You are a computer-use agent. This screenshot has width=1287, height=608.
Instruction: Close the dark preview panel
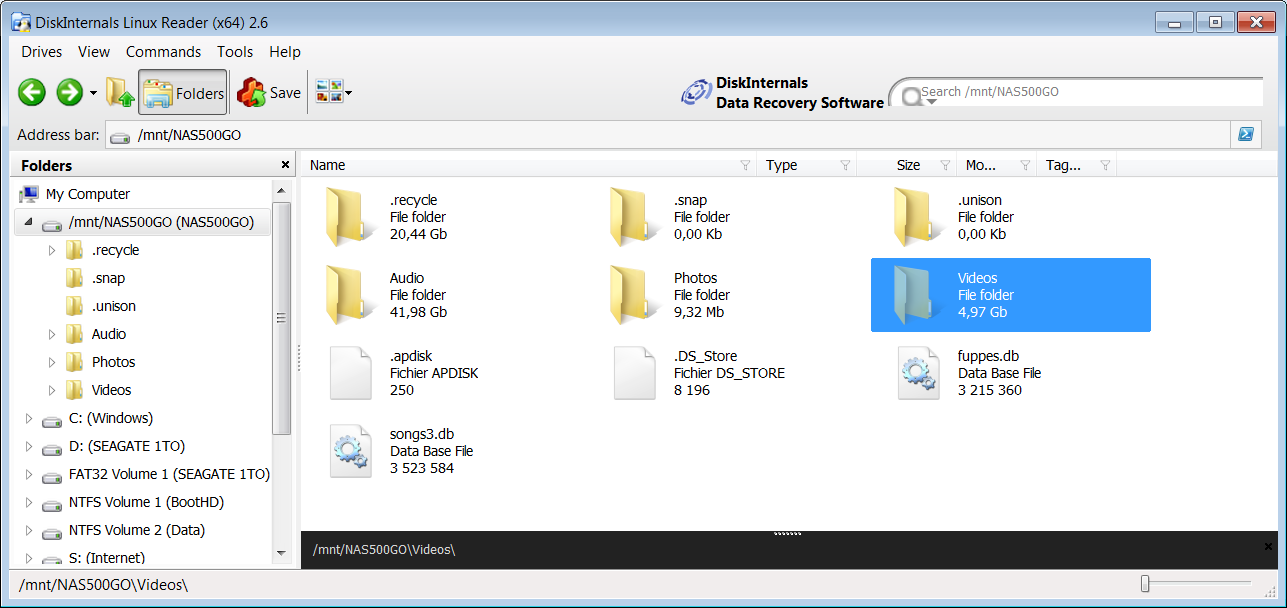tap(1269, 546)
